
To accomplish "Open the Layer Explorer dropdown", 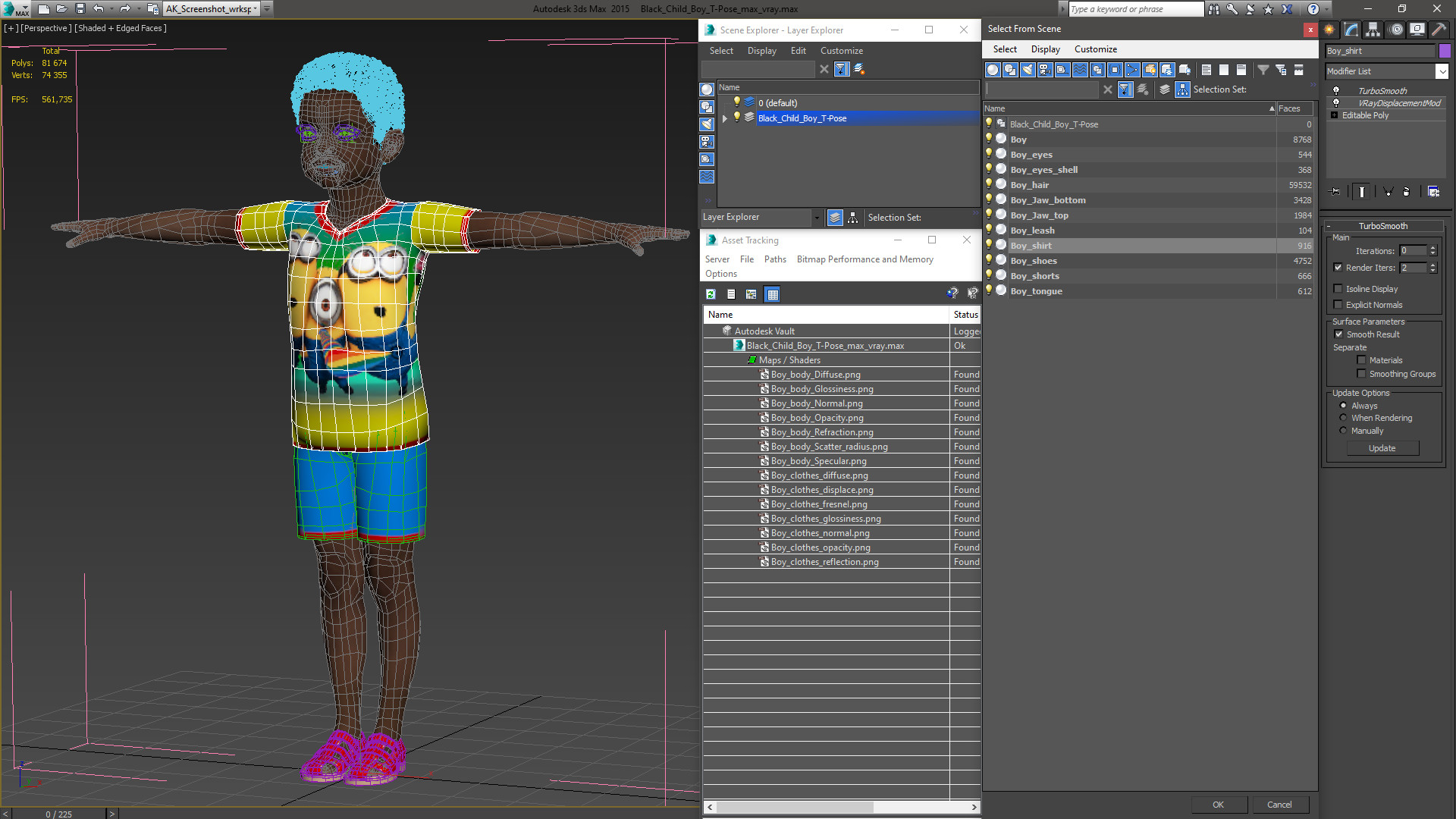I will 817,218.
